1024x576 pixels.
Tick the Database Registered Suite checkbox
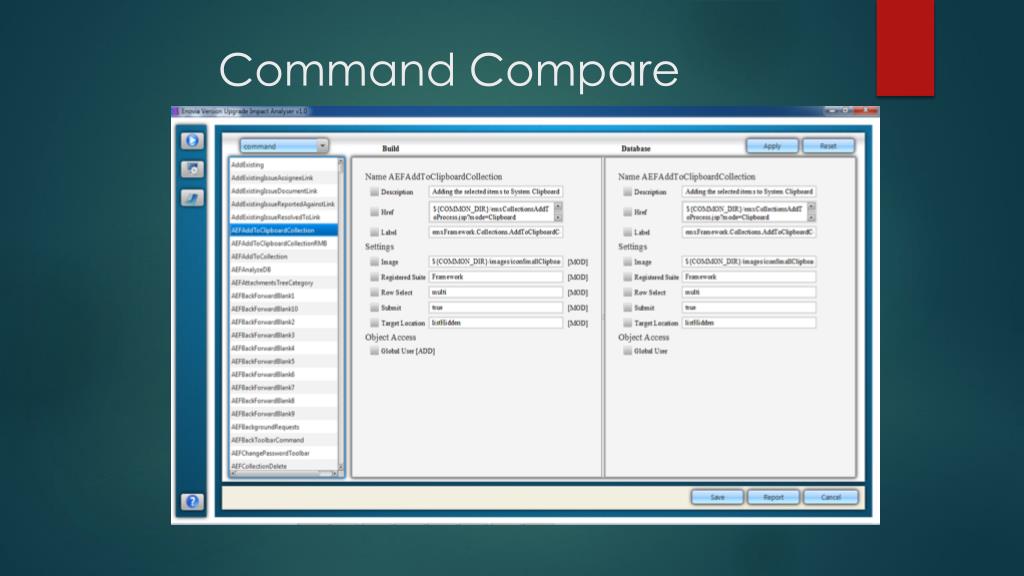pyautogui.click(x=628, y=277)
